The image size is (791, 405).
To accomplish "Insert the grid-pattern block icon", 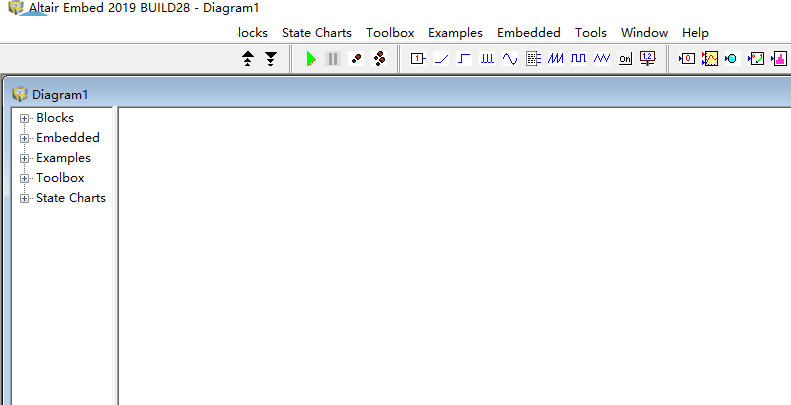I will [533, 59].
